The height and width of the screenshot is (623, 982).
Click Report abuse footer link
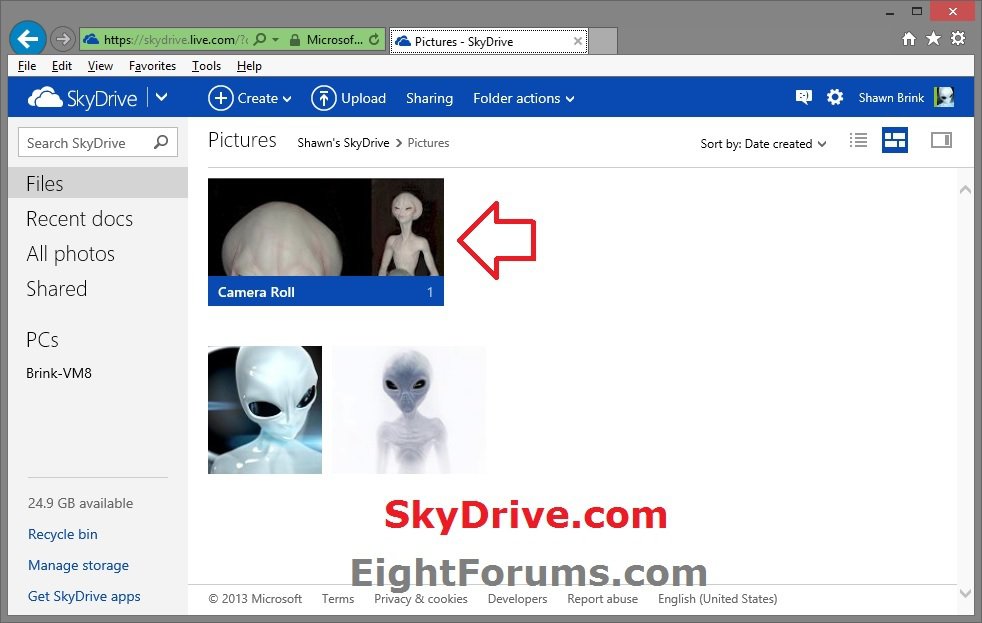(602, 599)
